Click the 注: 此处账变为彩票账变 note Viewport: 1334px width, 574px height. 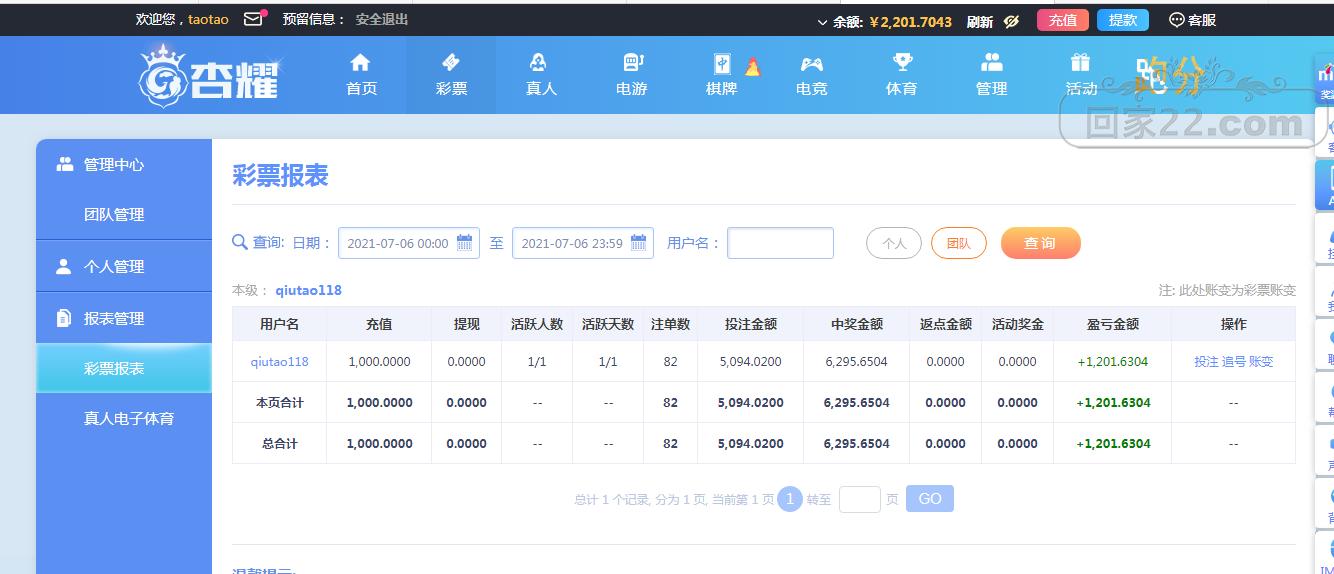(1227, 291)
